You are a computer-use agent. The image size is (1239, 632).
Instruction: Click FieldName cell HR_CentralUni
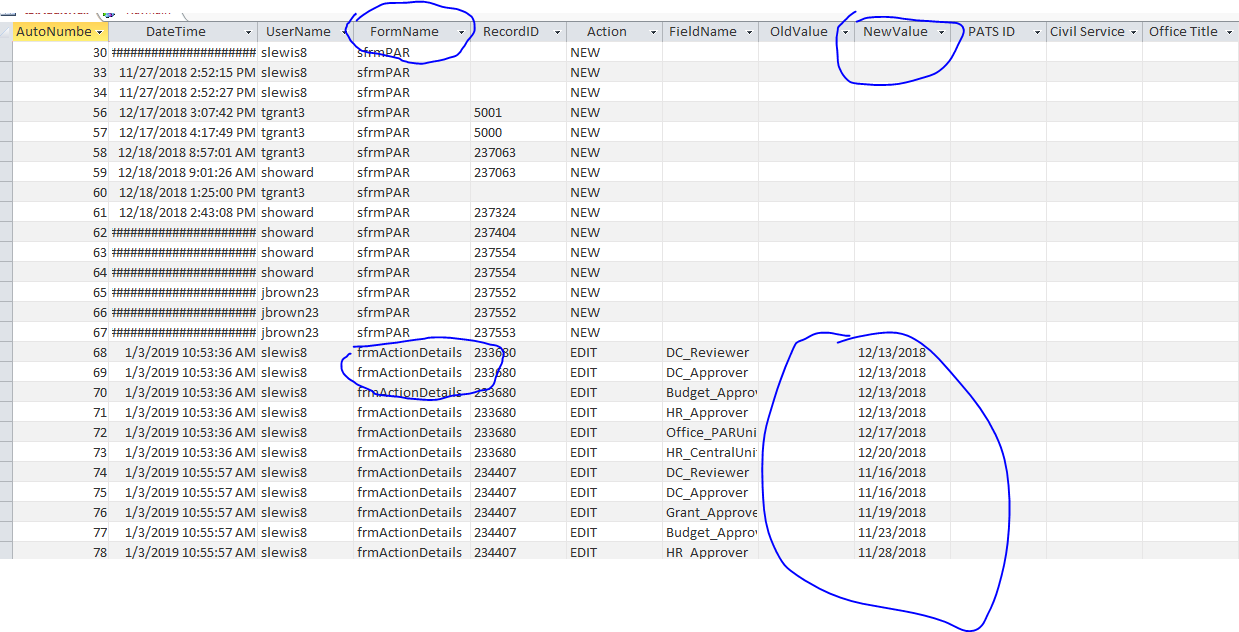coord(710,452)
